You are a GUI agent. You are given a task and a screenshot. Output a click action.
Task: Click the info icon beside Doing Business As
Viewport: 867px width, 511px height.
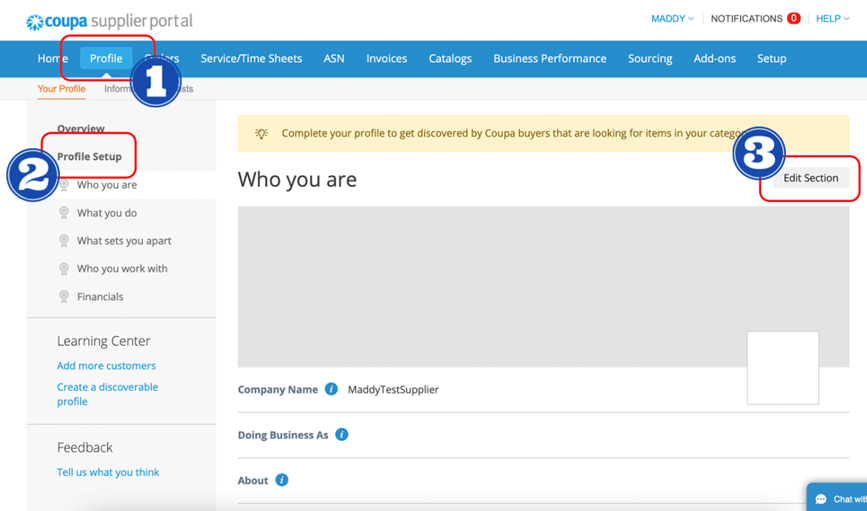[342, 434]
